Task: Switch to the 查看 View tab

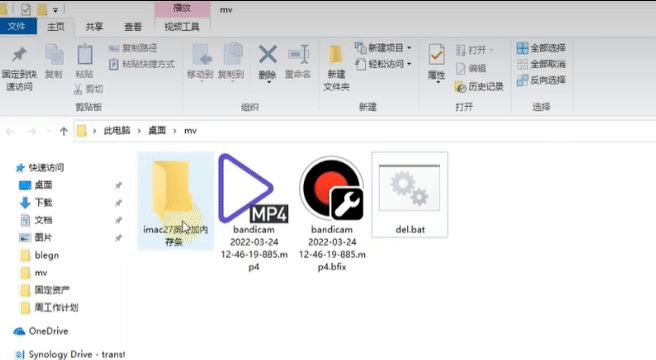Action: (133, 27)
